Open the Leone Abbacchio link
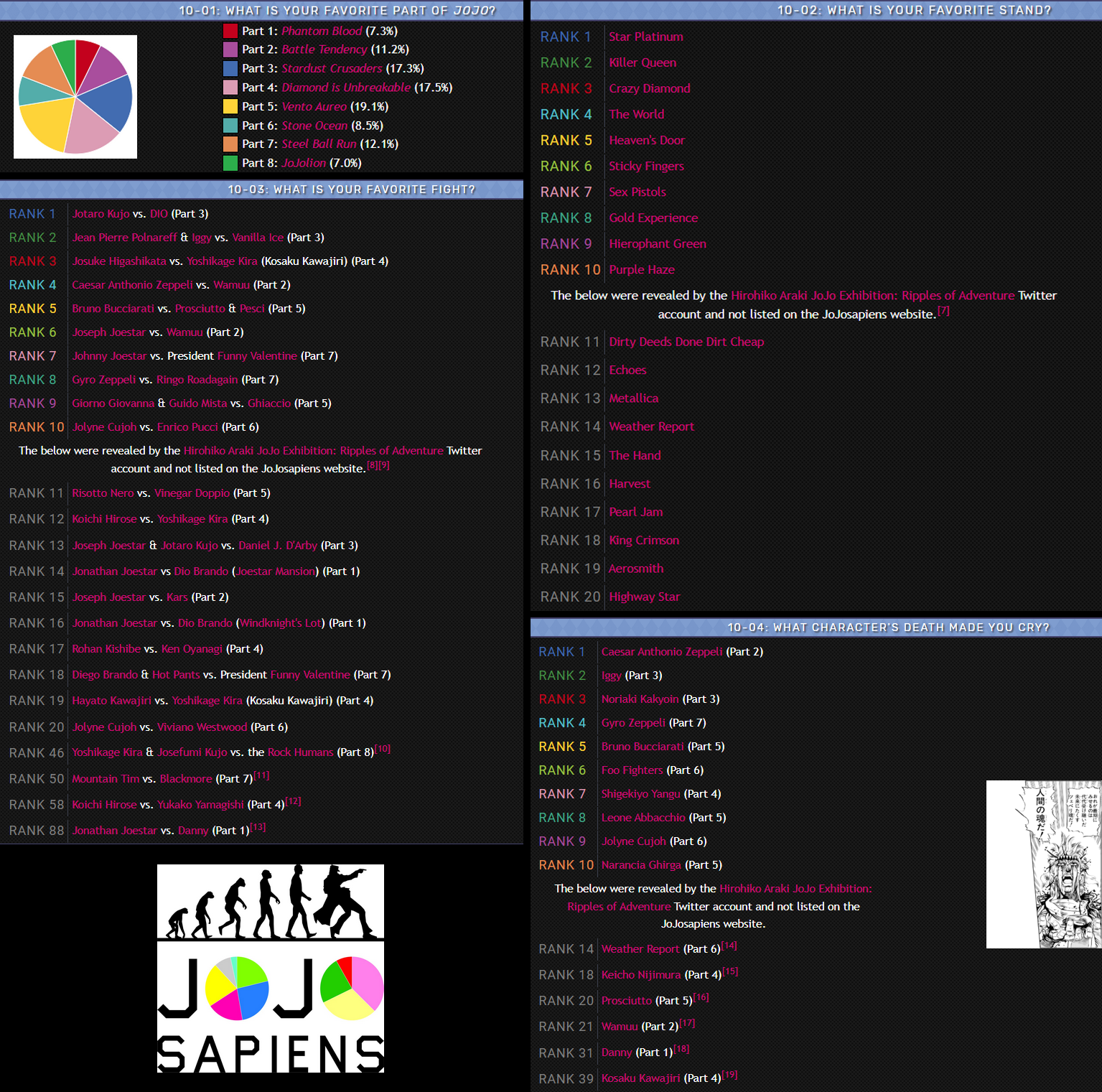Viewport: 1102px width, 1092px height. [643, 818]
